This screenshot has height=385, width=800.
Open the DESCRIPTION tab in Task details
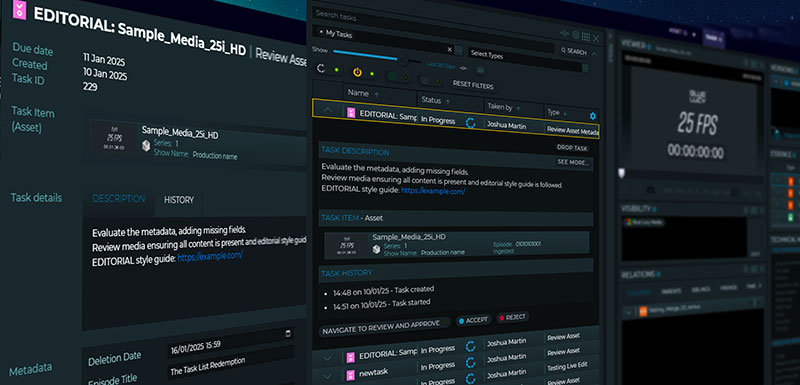[x=118, y=199]
